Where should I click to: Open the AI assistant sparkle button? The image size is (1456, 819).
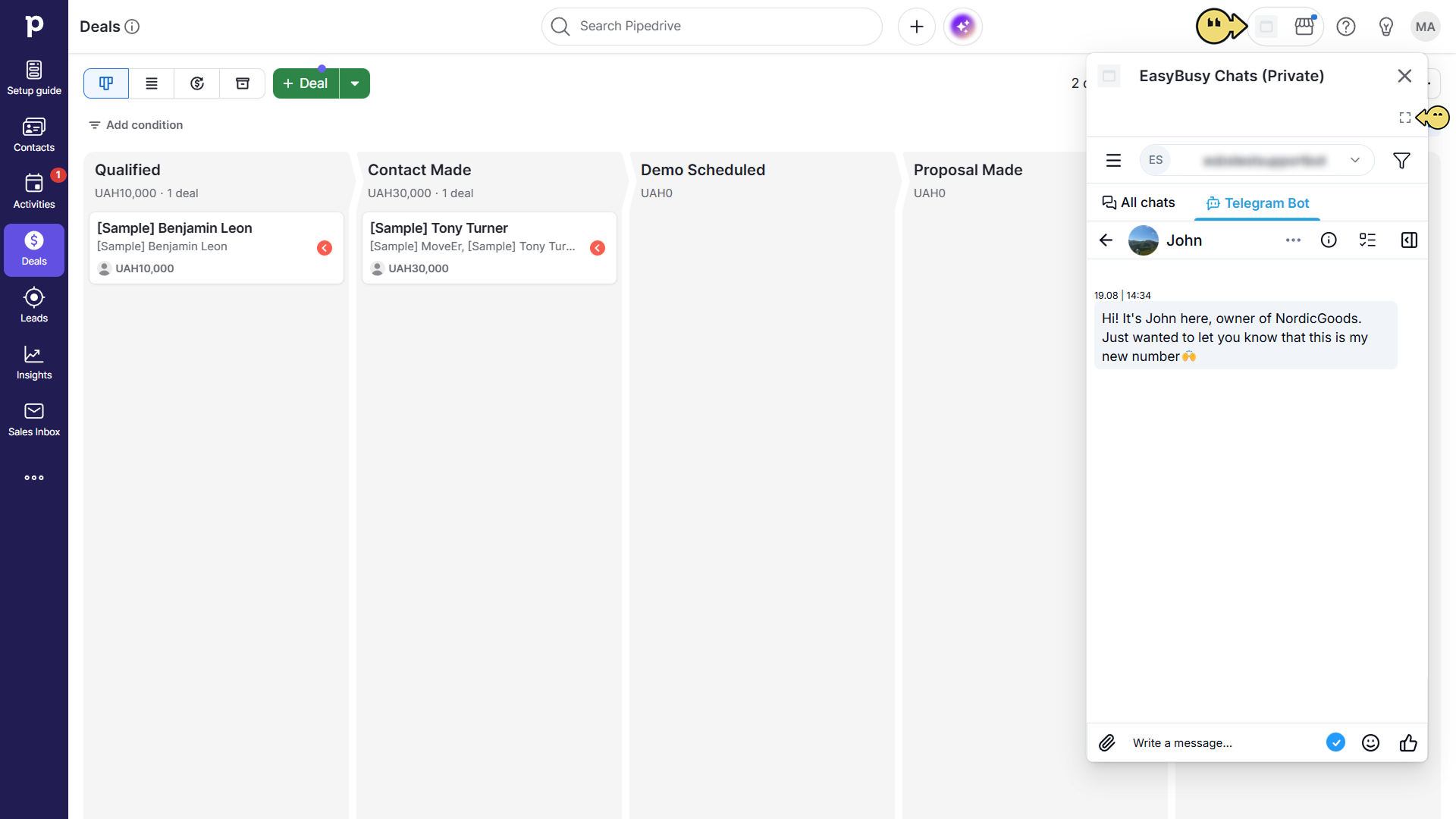pos(963,27)
